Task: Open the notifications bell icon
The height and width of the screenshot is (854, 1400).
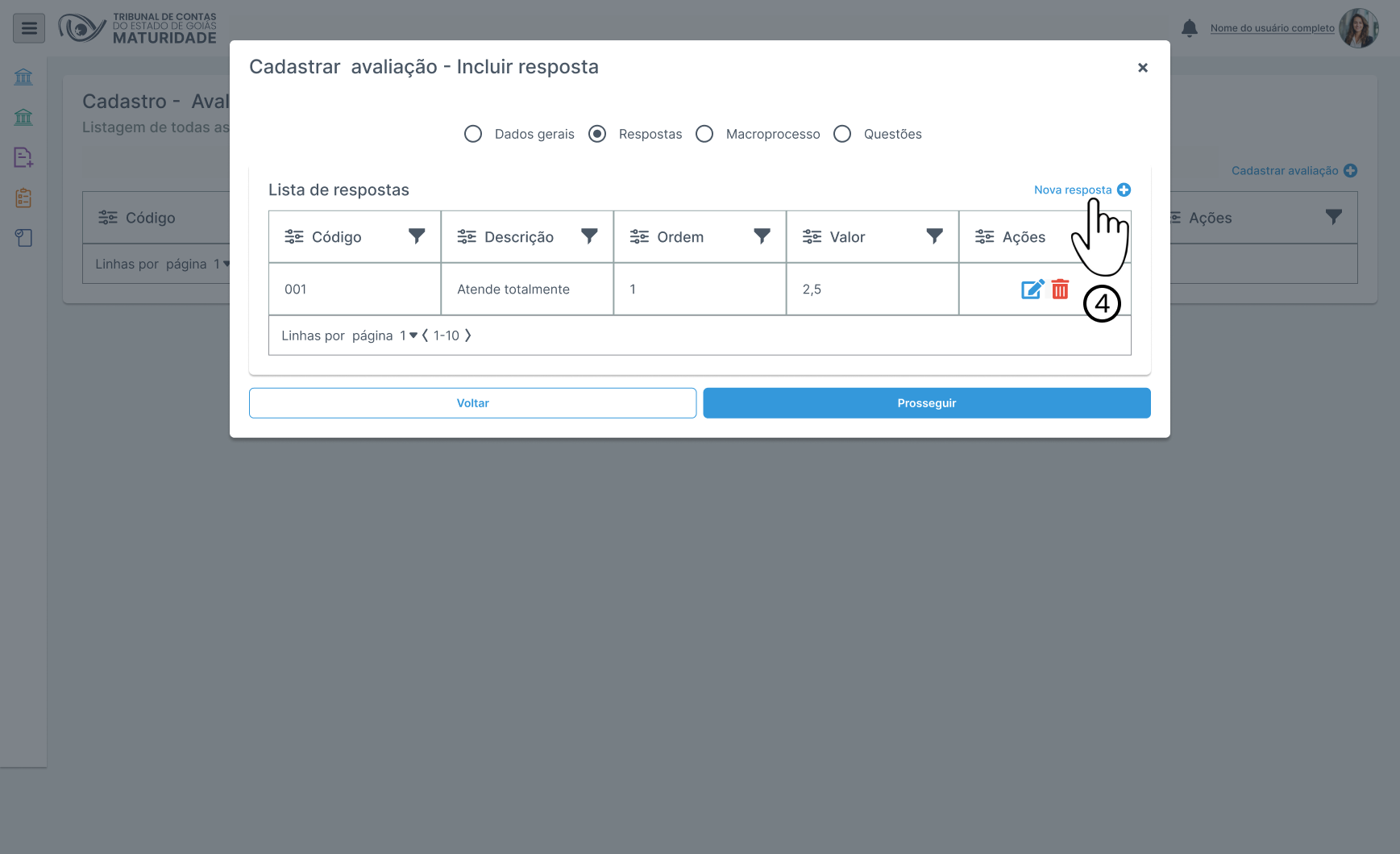Action: point(1189,29)
